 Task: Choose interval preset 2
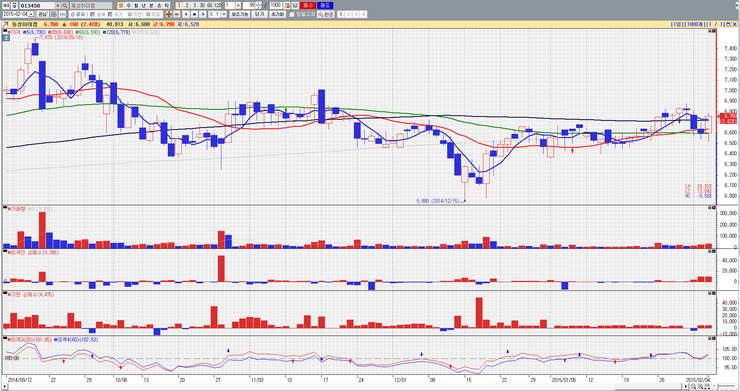[x=186, y=5]
